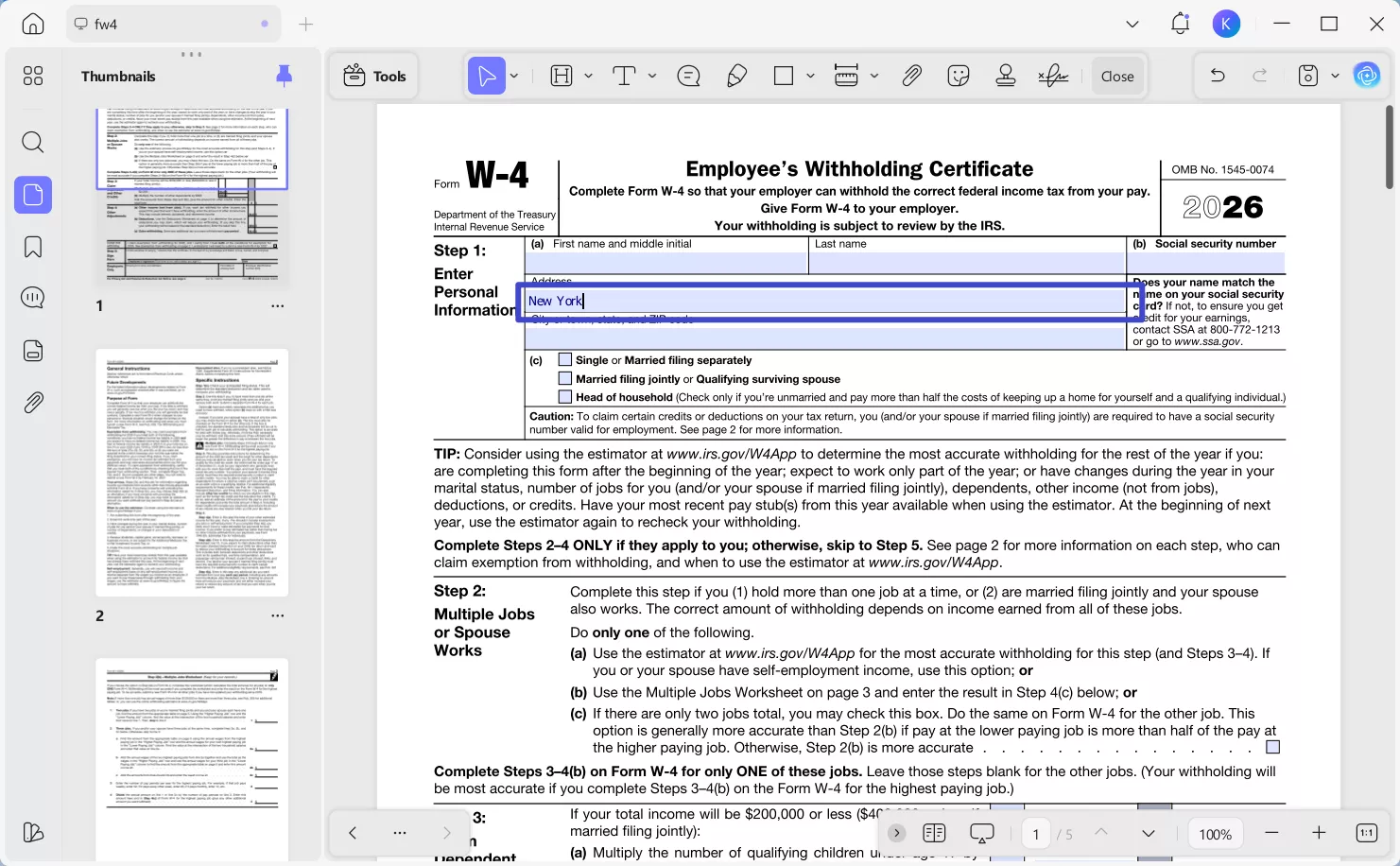1400x866 pixels.
Task: Switch to the fw4 document tab
Action: click(106, 24)
